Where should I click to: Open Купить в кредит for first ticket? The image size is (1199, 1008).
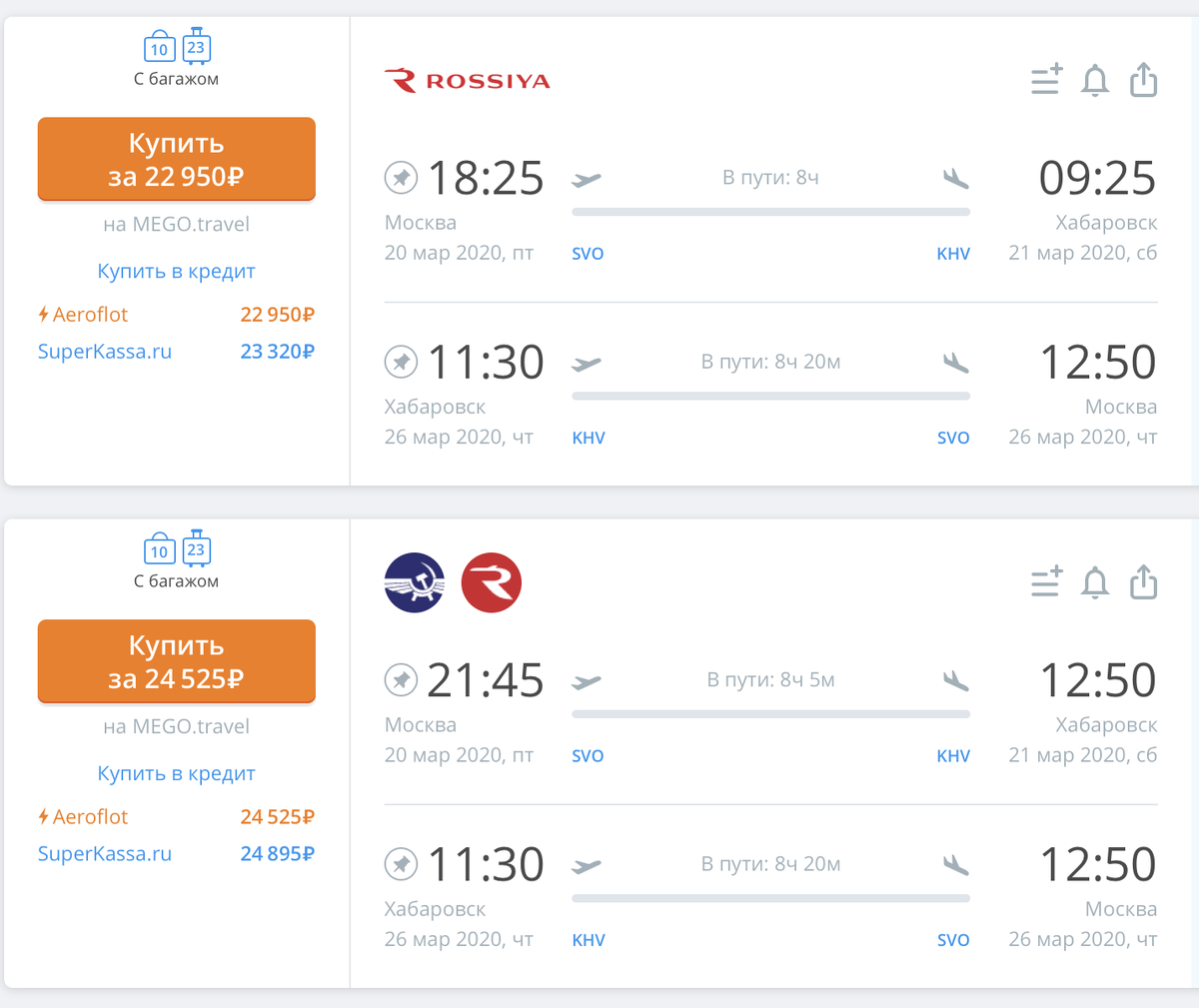click(x=176, y=272)
